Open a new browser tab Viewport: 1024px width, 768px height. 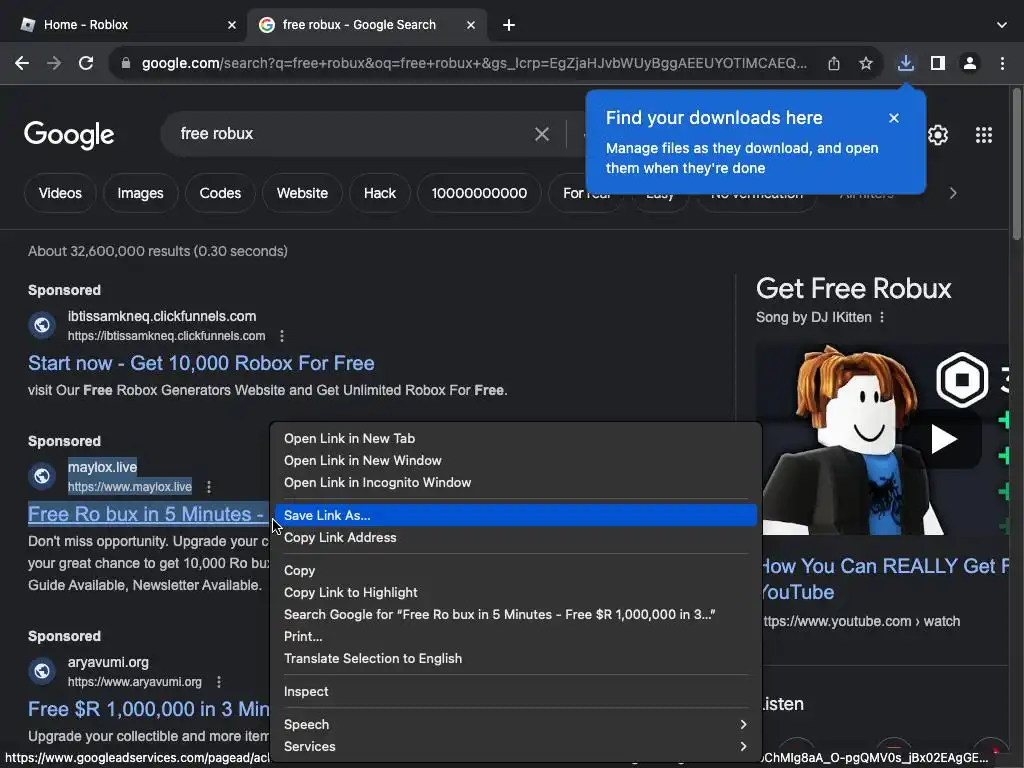click(x=509, y=25)
